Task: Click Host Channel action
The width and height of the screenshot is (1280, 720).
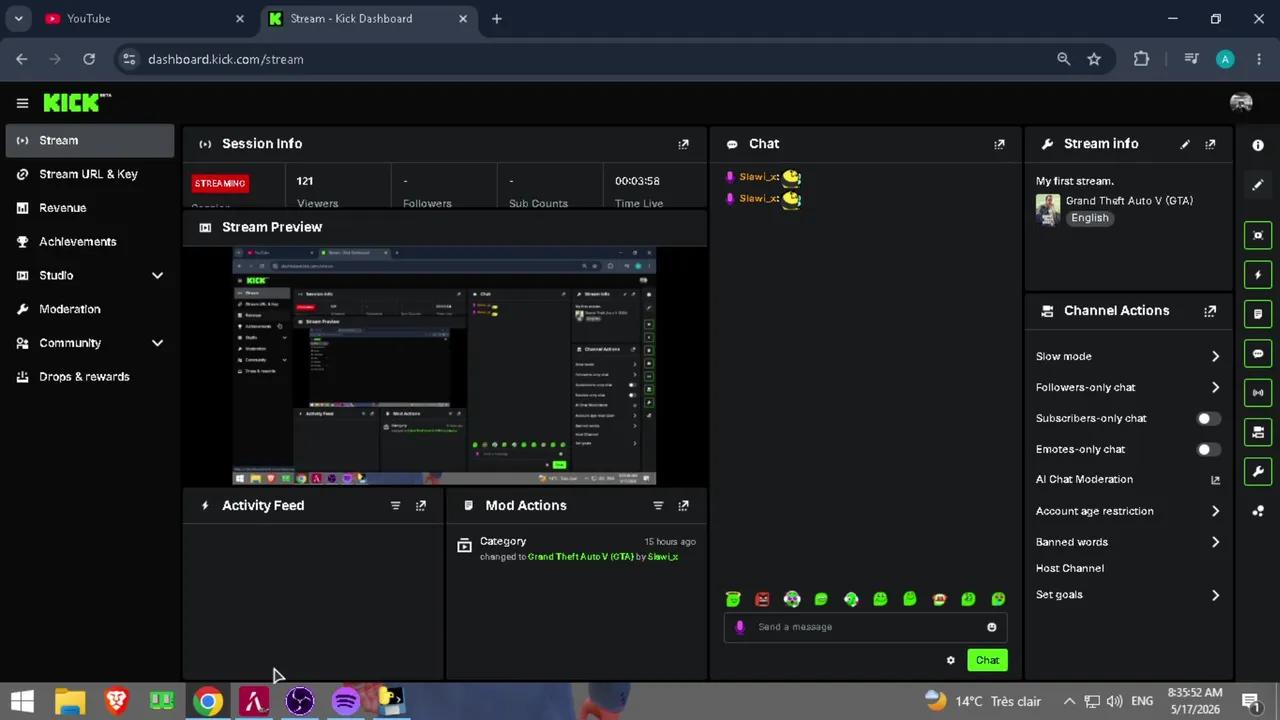Action: [x=1070, y=568]
